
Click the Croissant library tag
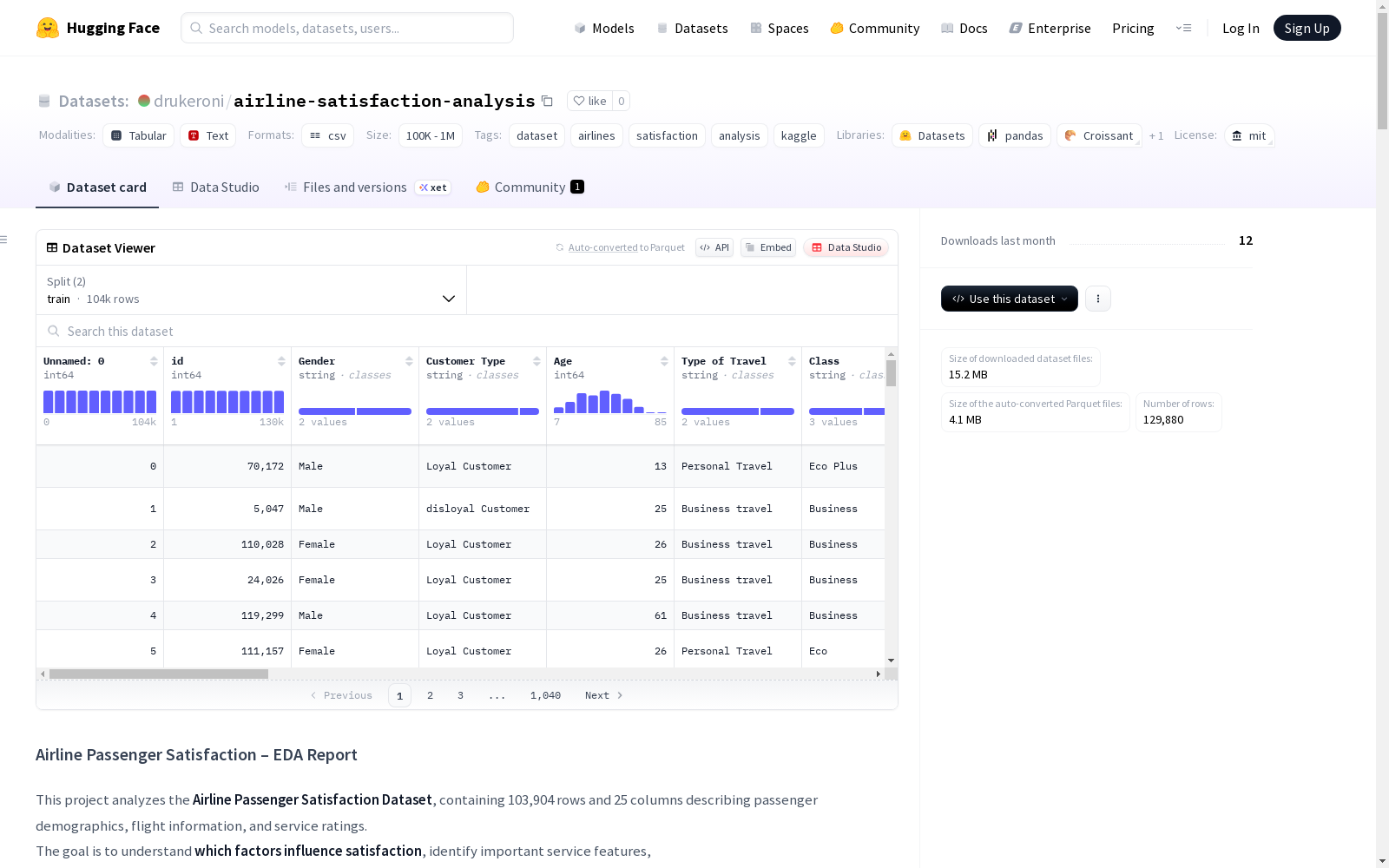[1099, 135]
